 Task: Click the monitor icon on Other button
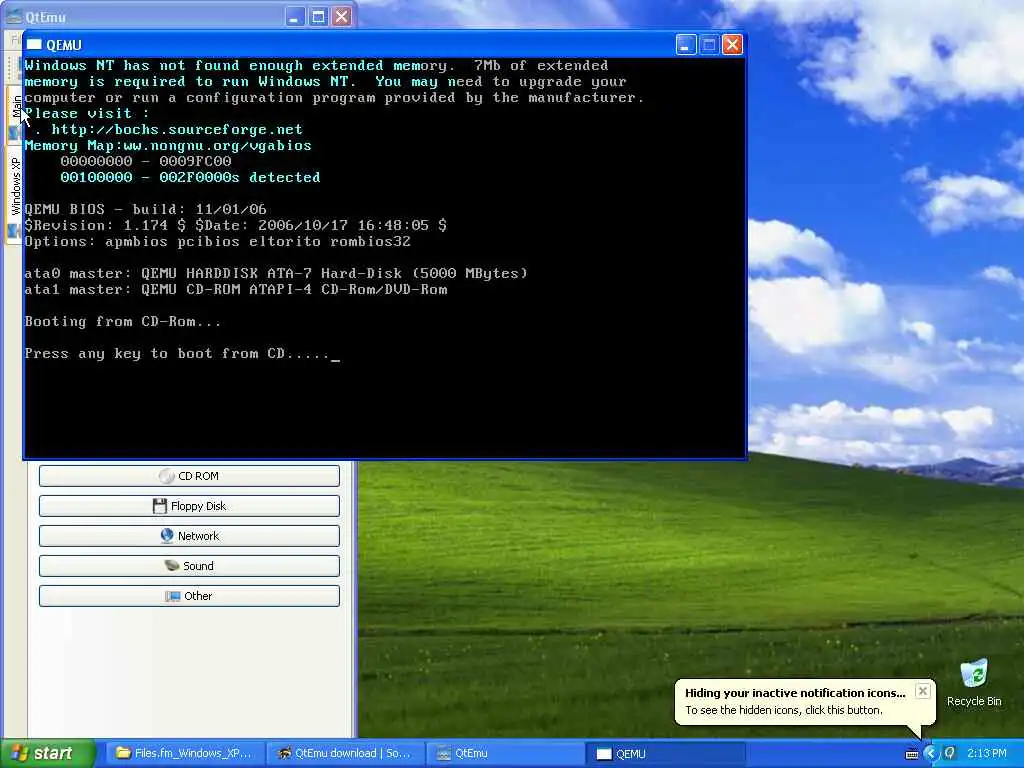(x=172, y=596)
